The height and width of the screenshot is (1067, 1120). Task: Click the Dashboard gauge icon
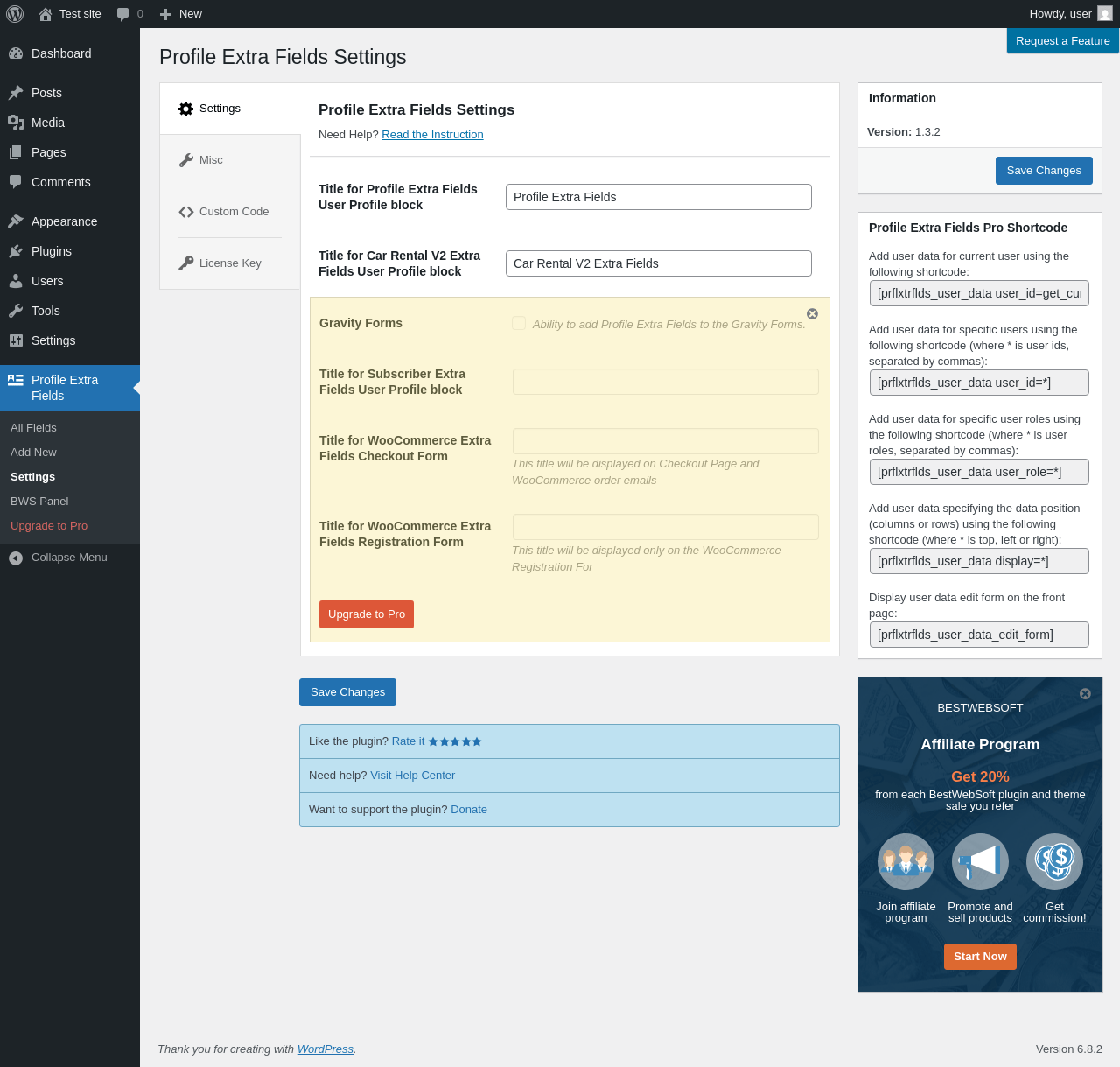pos(16,53)
